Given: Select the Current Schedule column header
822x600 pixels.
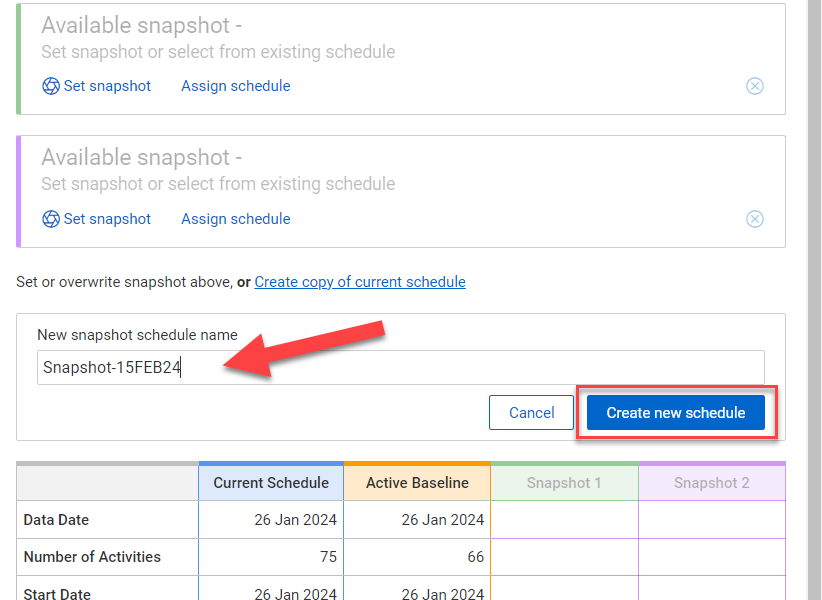Looking at the screenshot, I should click(271, 483).
